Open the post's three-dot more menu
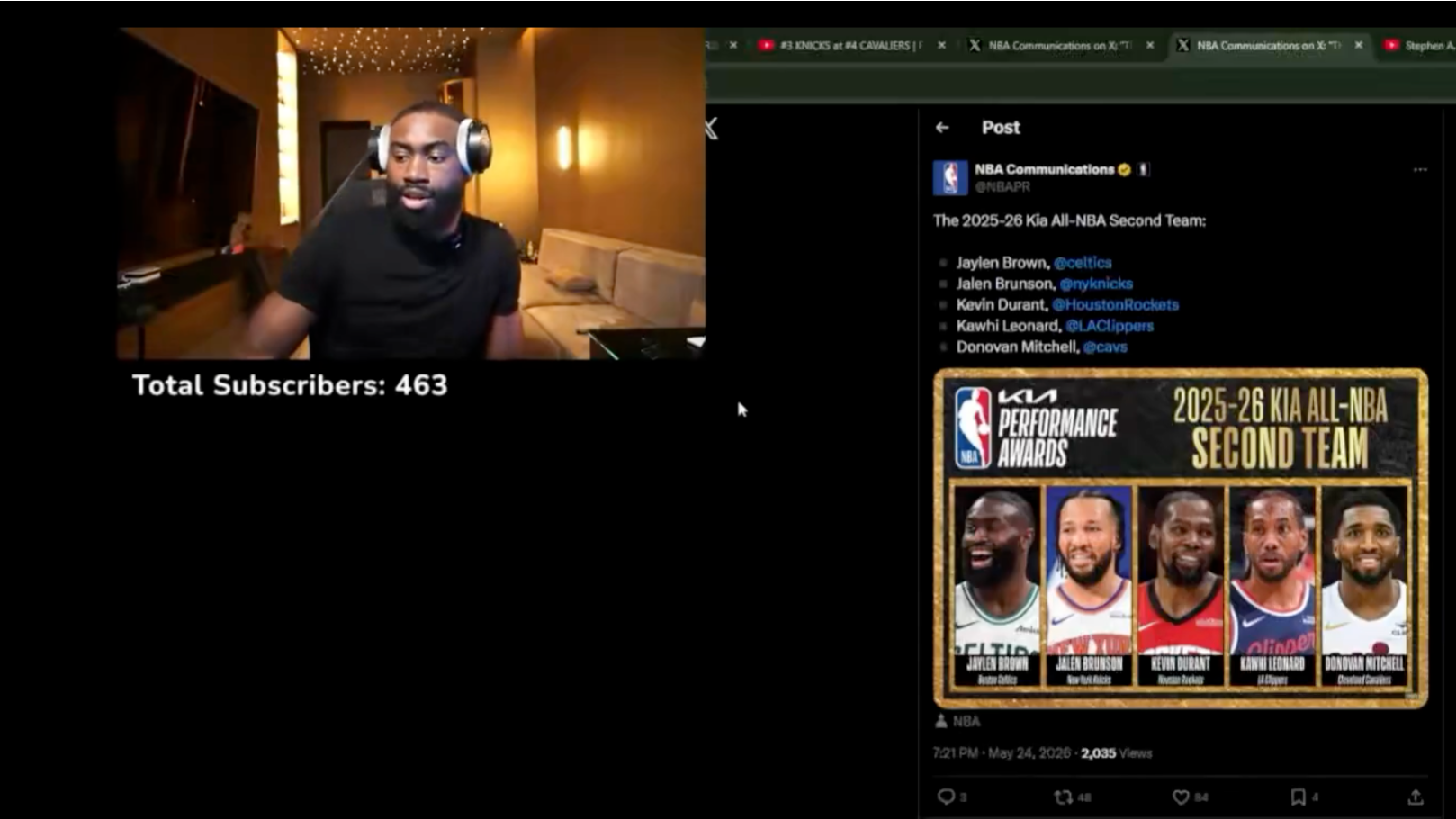This screenshot has width=1456, height=819. click(1420, 169)
